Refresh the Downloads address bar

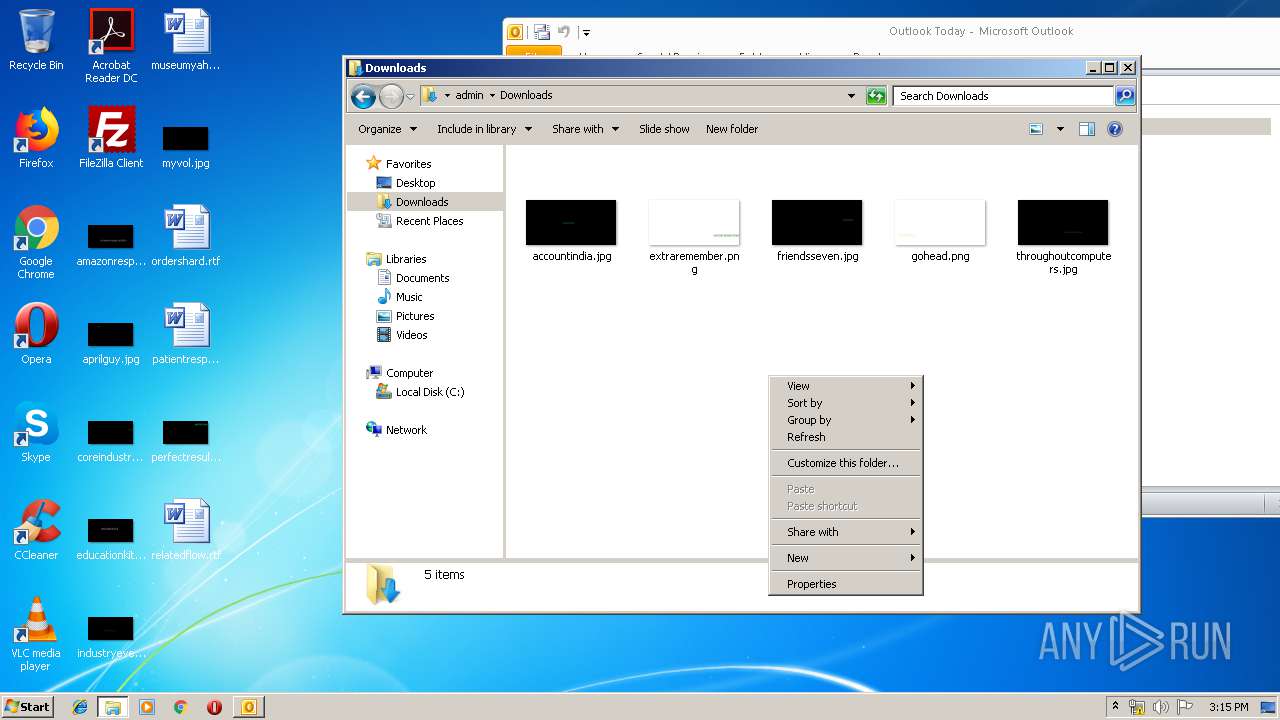(876, 96)
